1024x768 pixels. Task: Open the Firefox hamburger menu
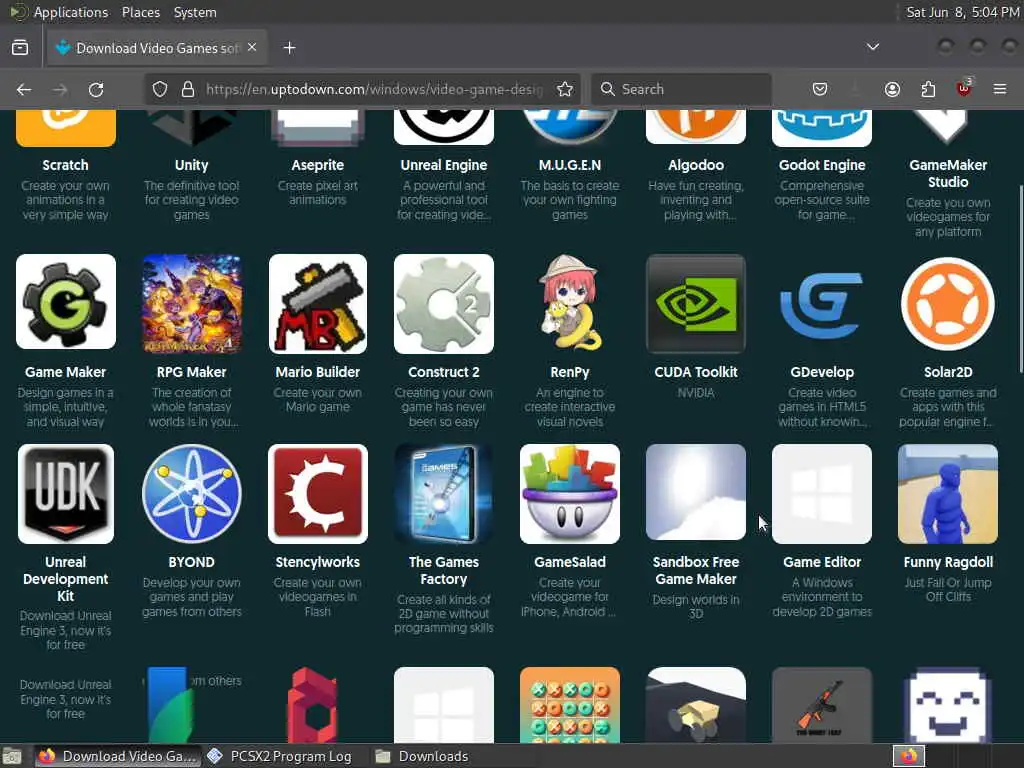[1000, 89]
